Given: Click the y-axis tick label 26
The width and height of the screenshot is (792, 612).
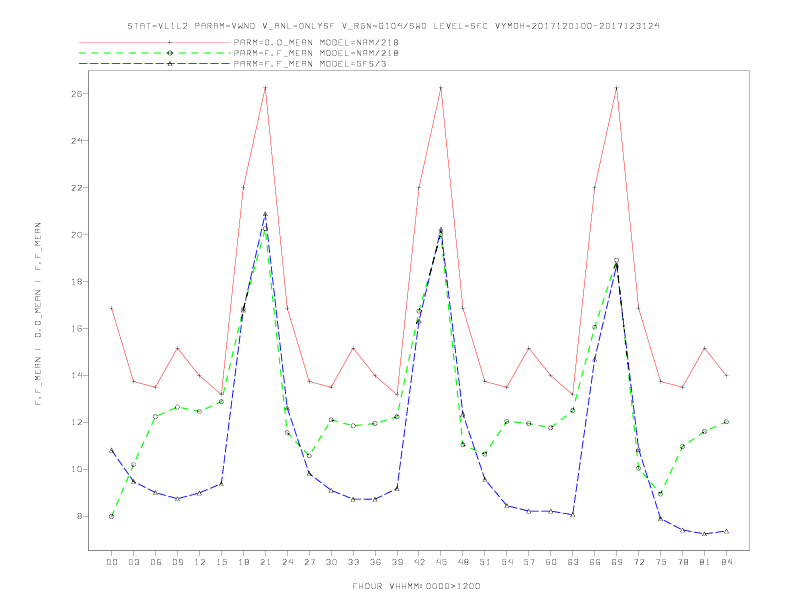Looking at the screenshot, I should pyautogui.click(x=77, y=94).
